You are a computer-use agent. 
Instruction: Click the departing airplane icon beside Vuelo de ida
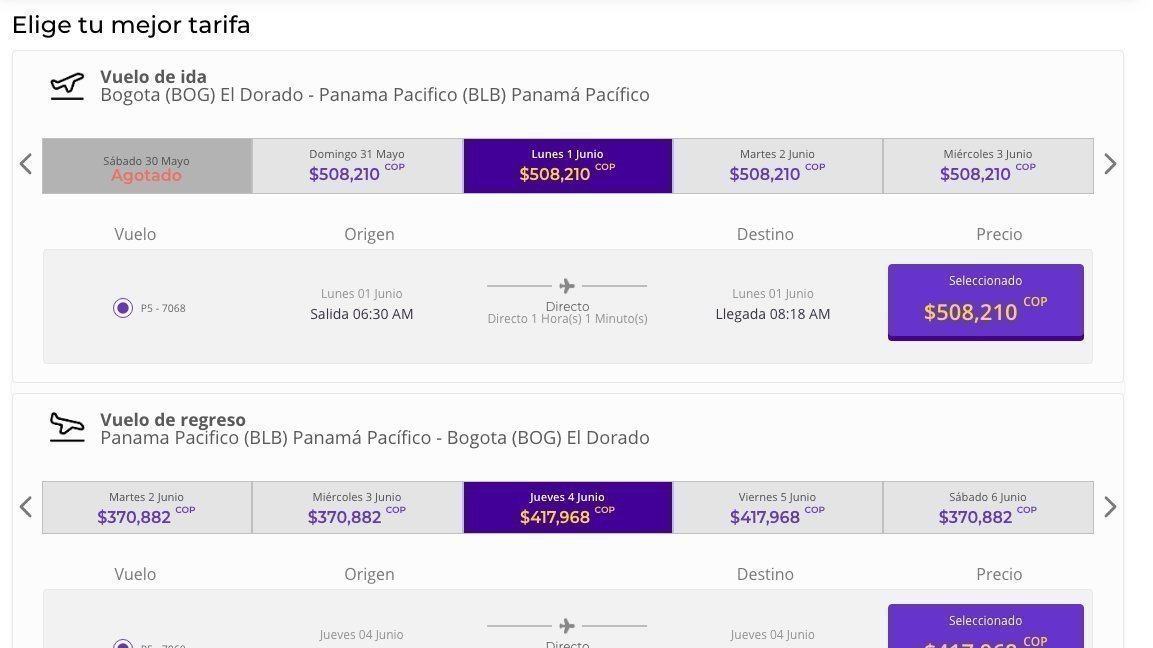(67, 86)
